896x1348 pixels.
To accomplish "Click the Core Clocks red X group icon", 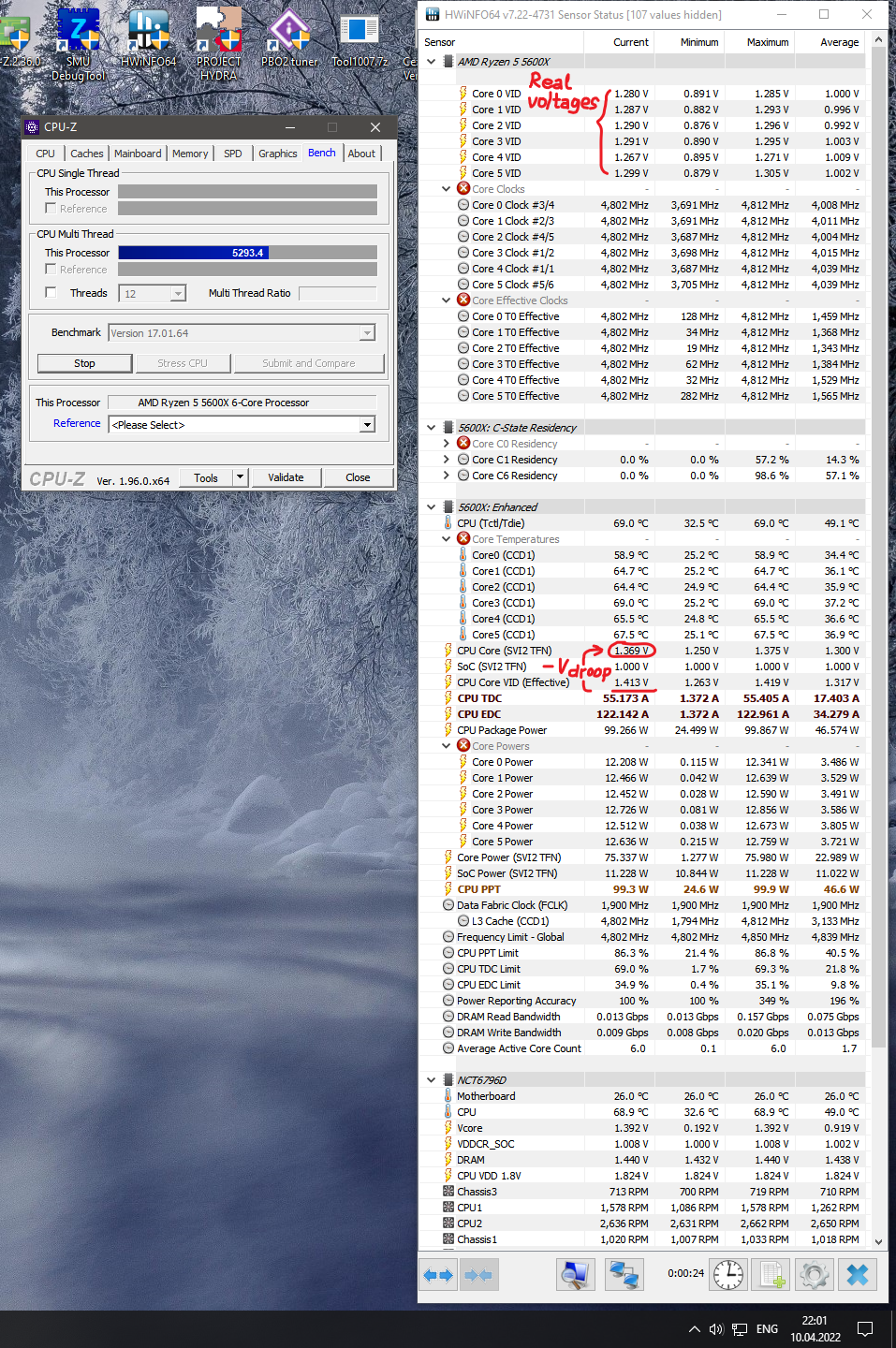I will tap(463, 189).
